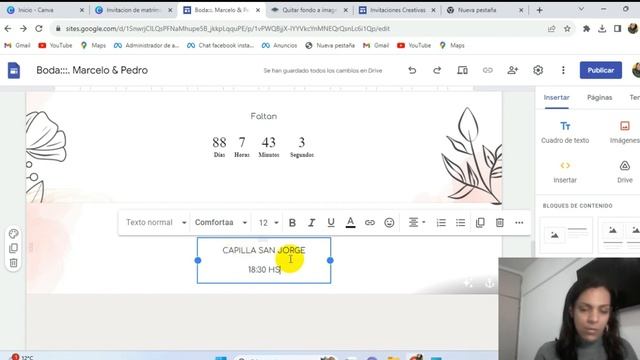This screenshot has height=360, width=640.
Task: Insert Imágenes from the side panel
Action: click(x=625, y=132)
